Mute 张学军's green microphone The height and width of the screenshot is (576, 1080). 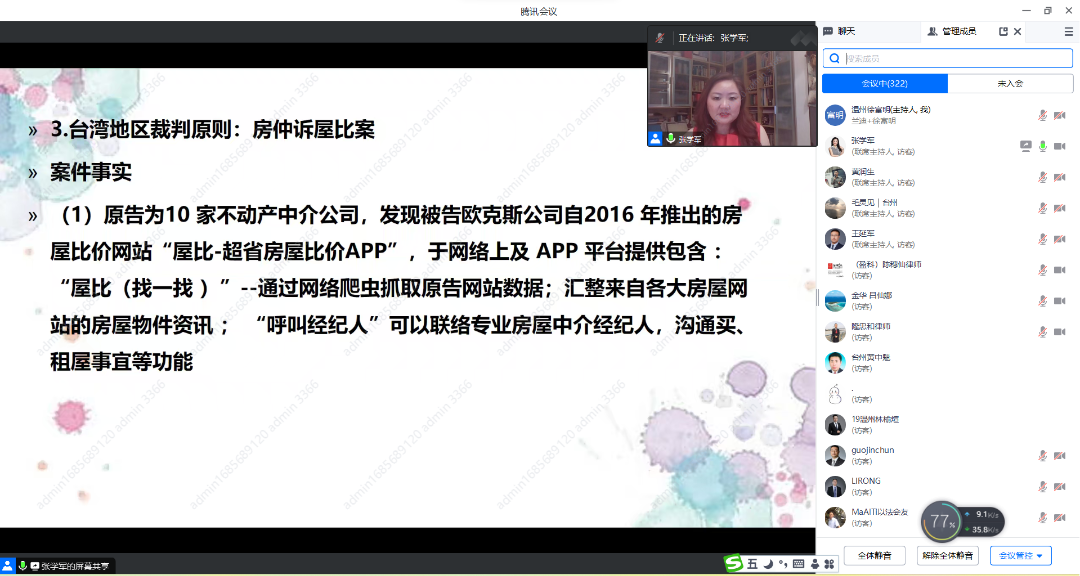click(1043, 146)
